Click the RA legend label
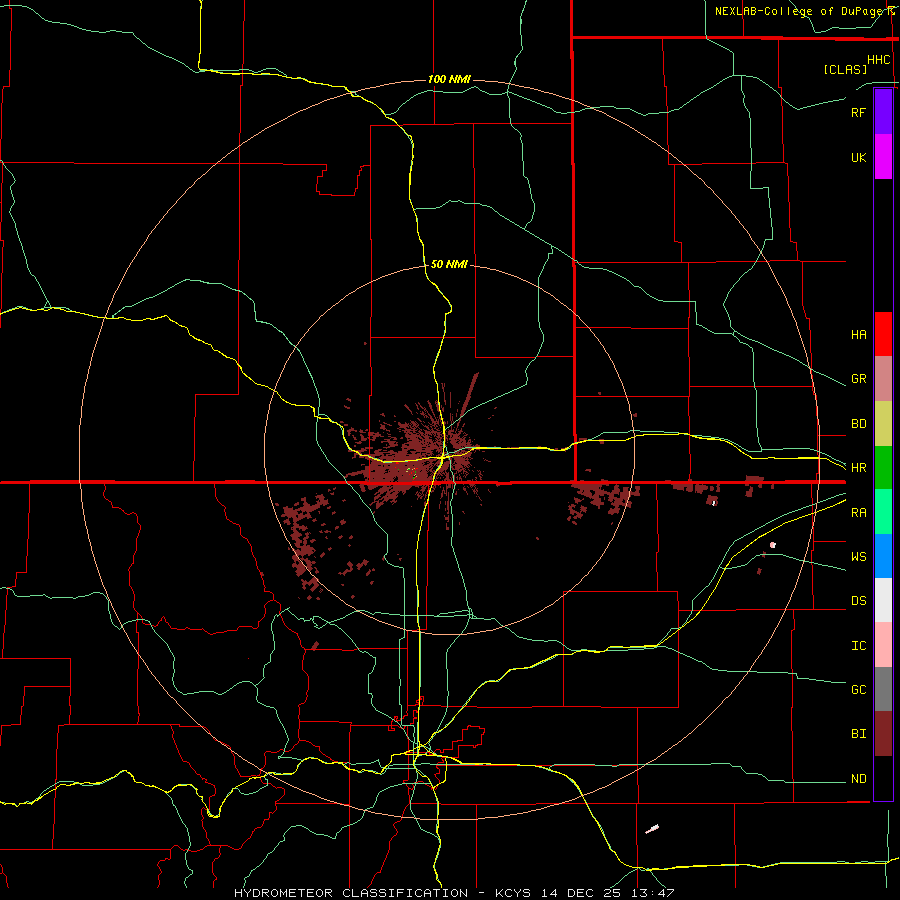The height and width of the screenshot is (900, 900). (x=858, y=513)
